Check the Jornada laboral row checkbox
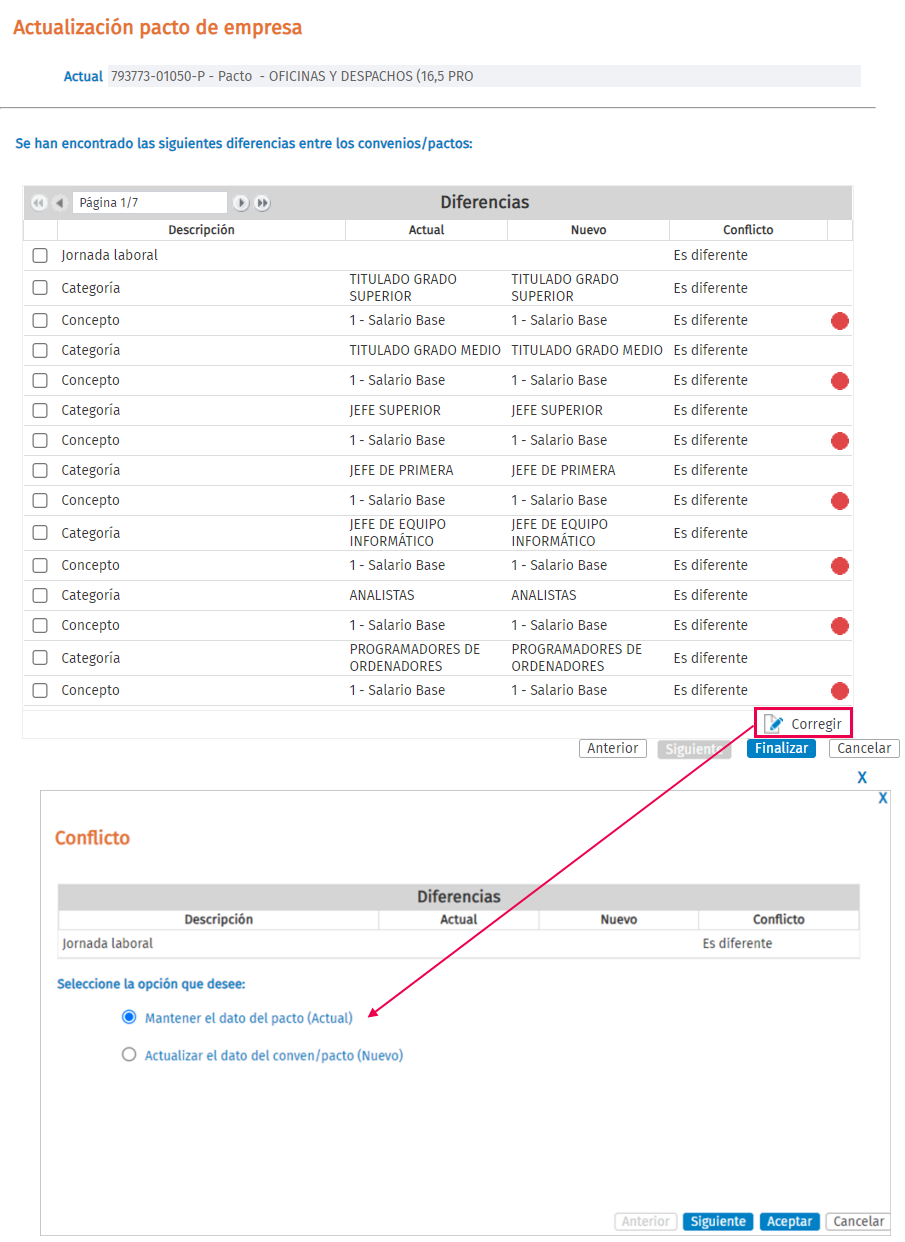The image size is (905, 1242). [x=40, y=256]
